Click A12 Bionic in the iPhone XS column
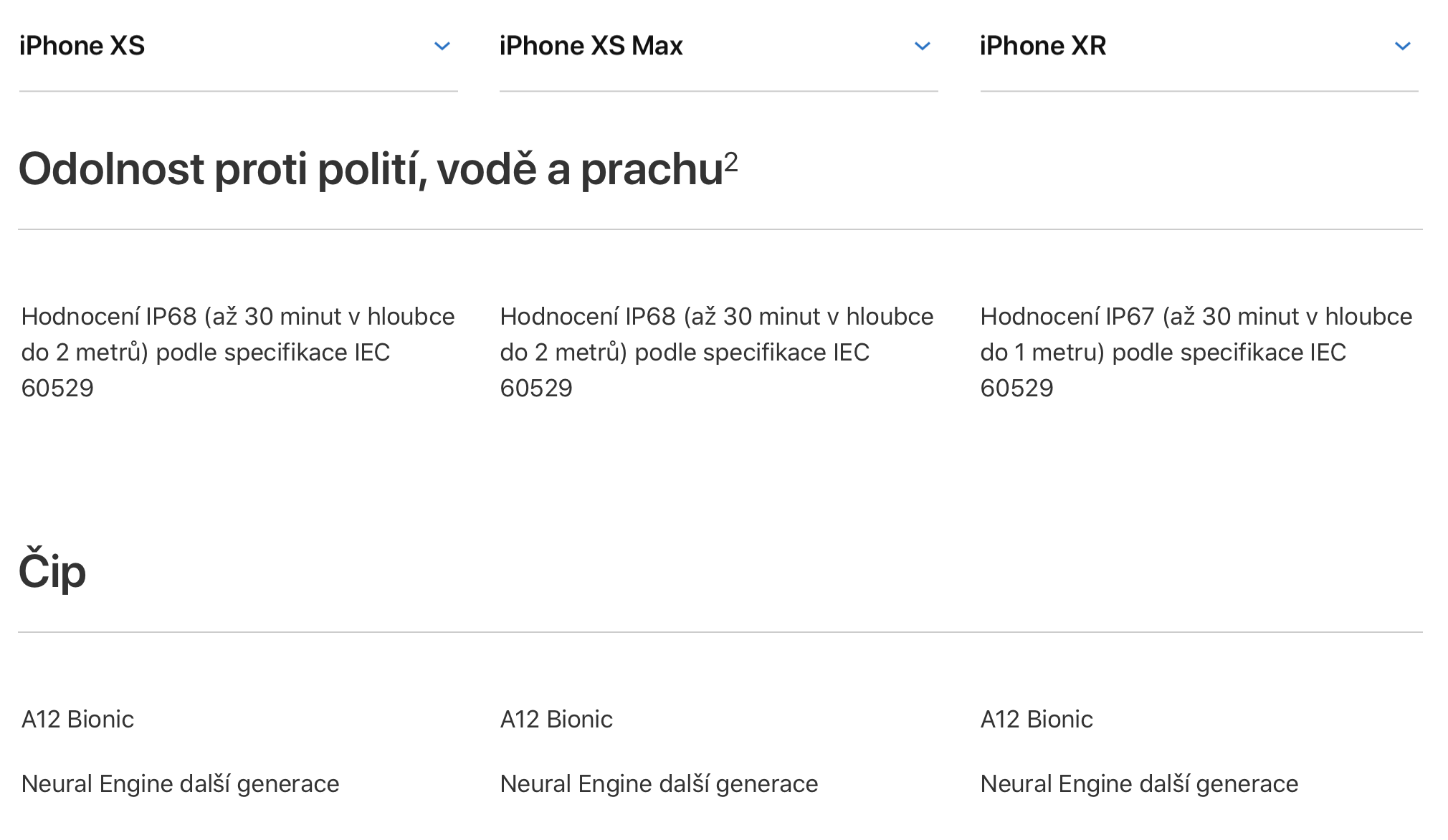 pyautogui.click(x=77, y=719)
